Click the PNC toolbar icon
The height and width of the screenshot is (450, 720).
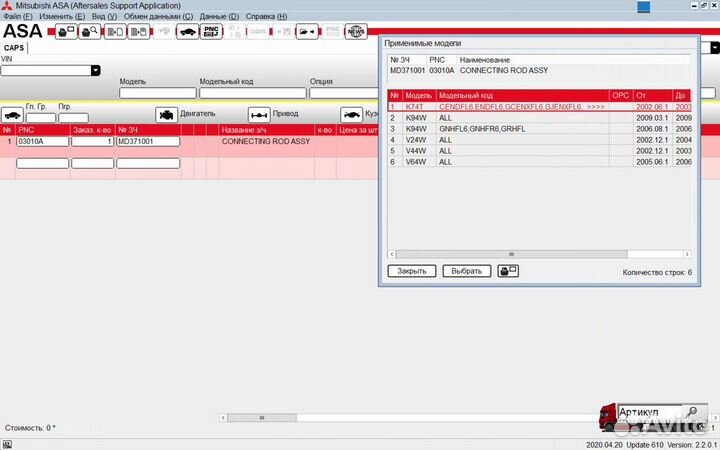point(212,32)
